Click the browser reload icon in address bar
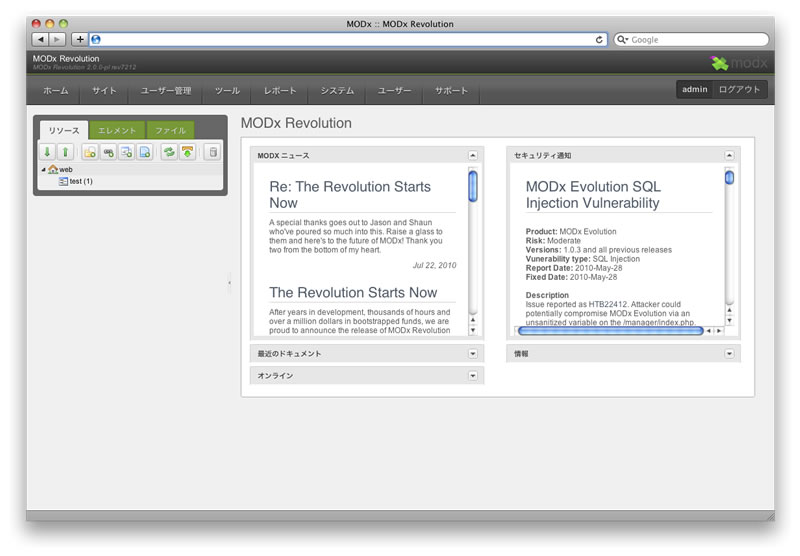The height and width of the screenshot is (556, 800). 599,39
